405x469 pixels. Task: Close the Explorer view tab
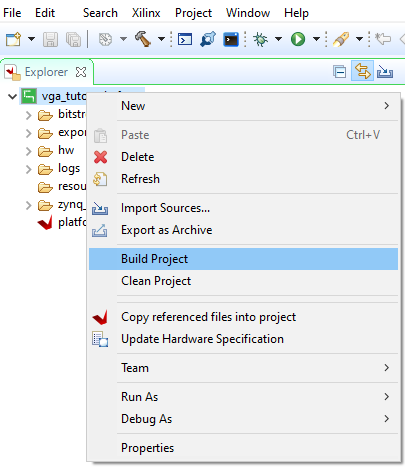point(81,72)
